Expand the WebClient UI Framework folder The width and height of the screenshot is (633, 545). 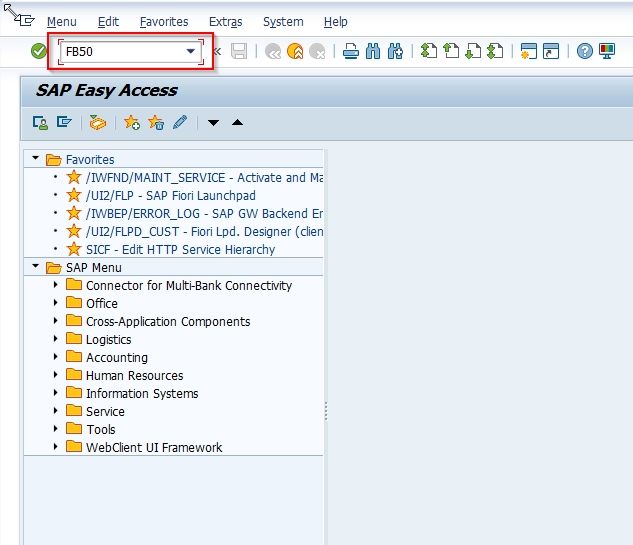(56, 446)
